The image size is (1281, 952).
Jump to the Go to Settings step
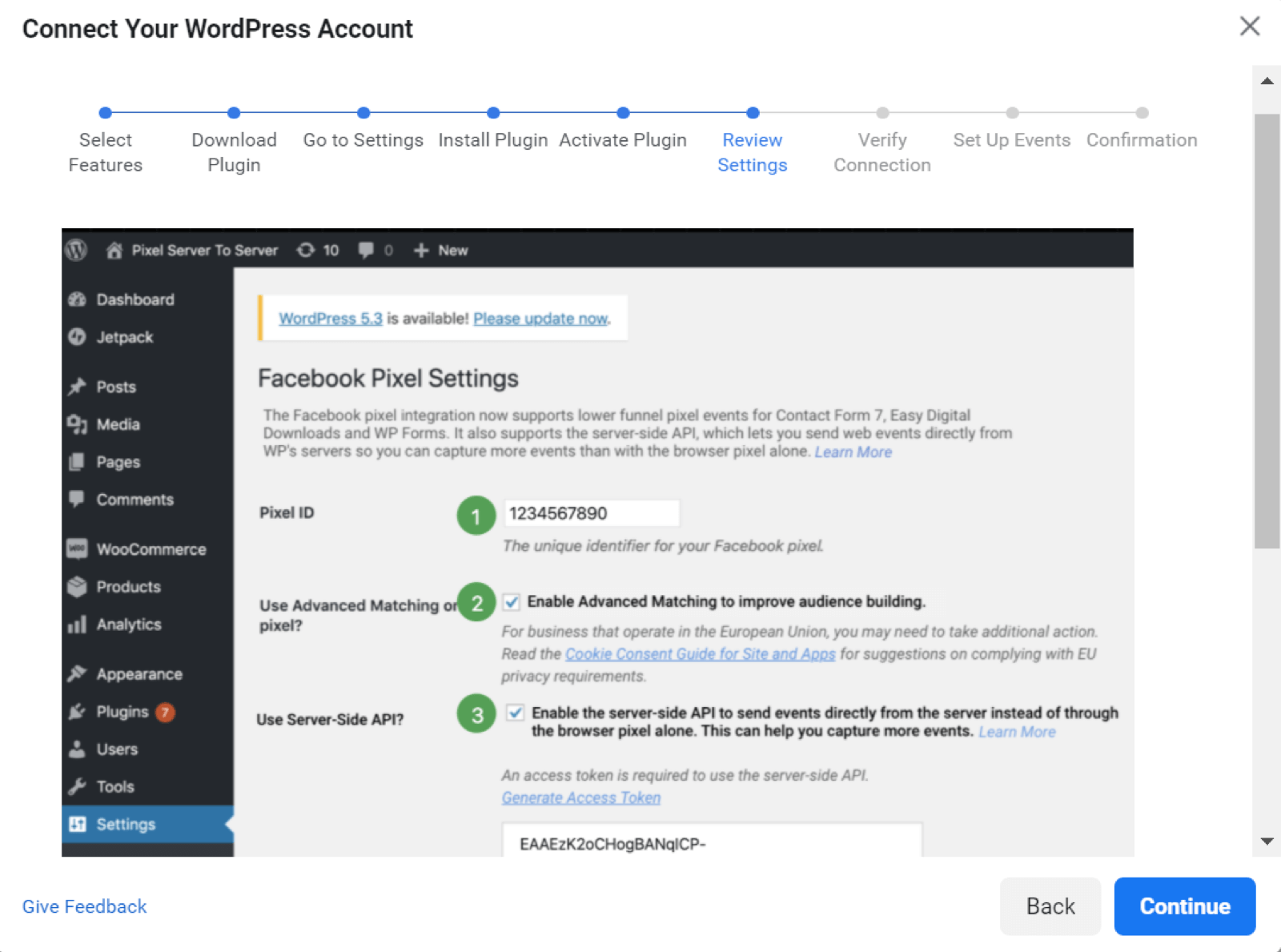tap(363, 140)
